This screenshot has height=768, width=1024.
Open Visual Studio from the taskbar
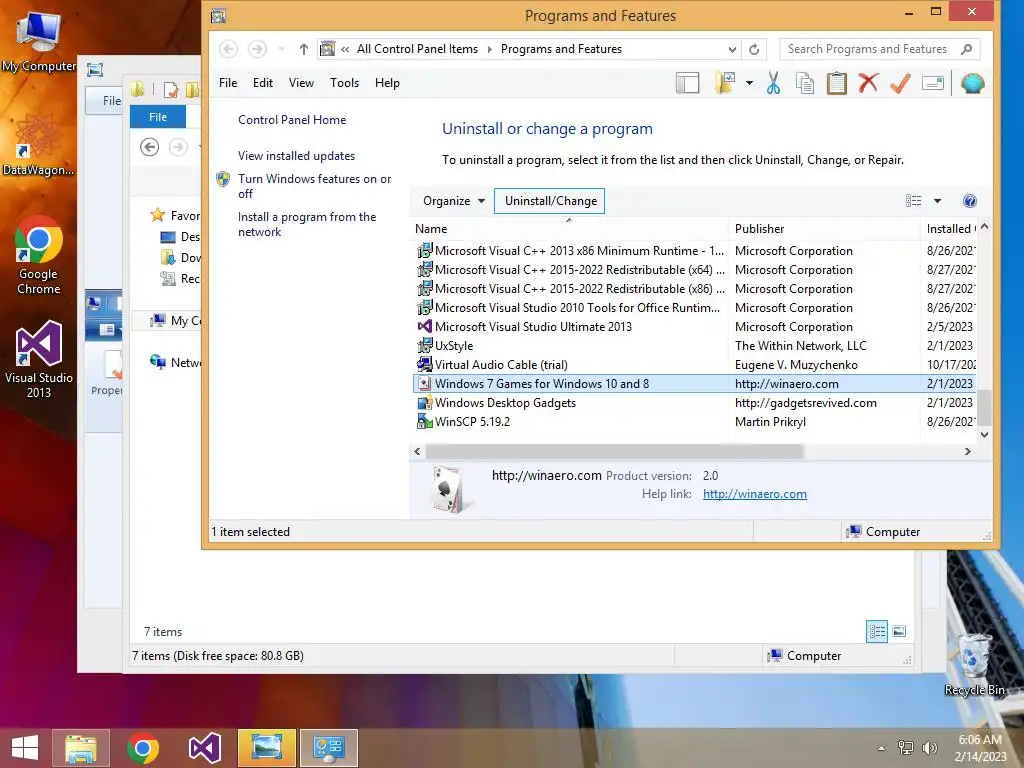(204, 748)
